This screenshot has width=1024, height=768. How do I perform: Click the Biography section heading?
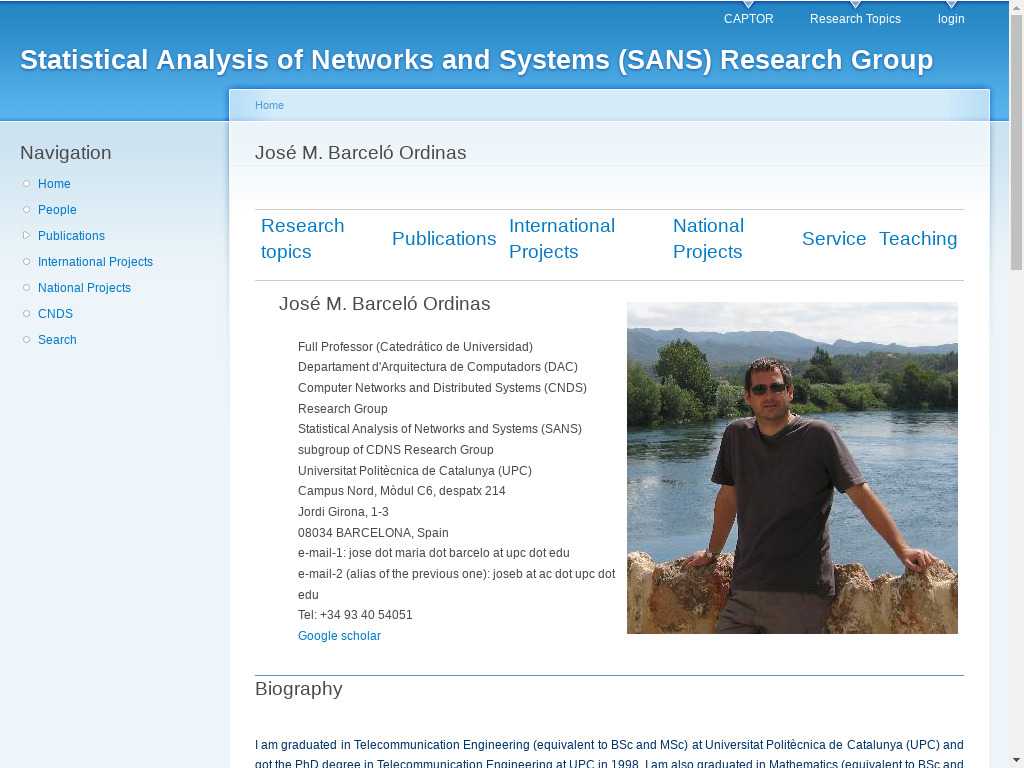click(298, 689)
